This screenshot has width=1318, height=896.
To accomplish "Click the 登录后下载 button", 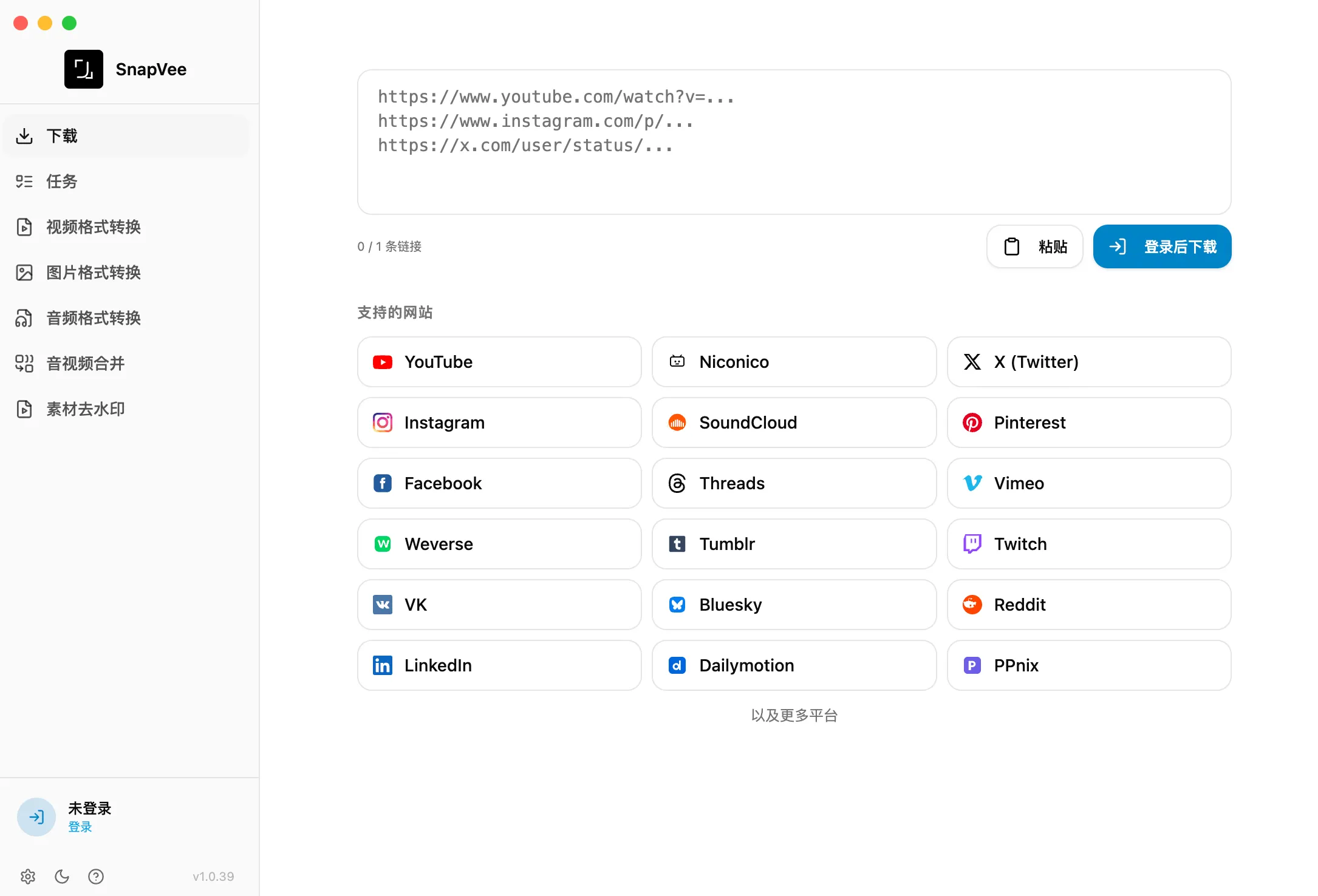I will click(1163, 246).
